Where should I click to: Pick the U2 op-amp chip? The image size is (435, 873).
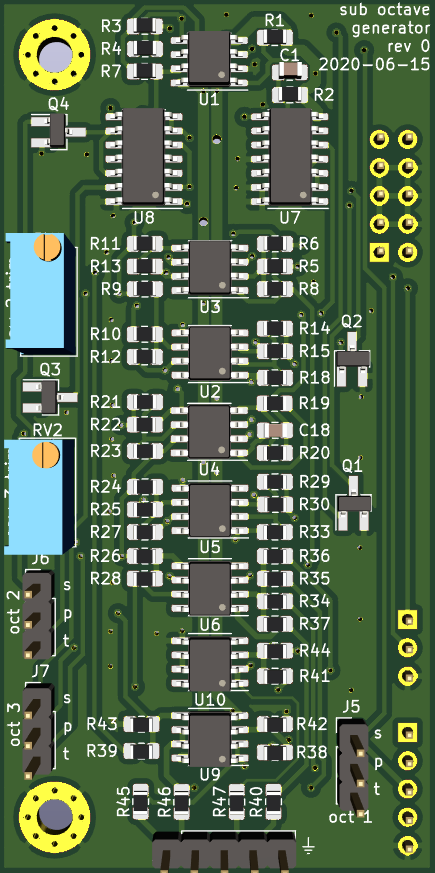click(210, 352)
